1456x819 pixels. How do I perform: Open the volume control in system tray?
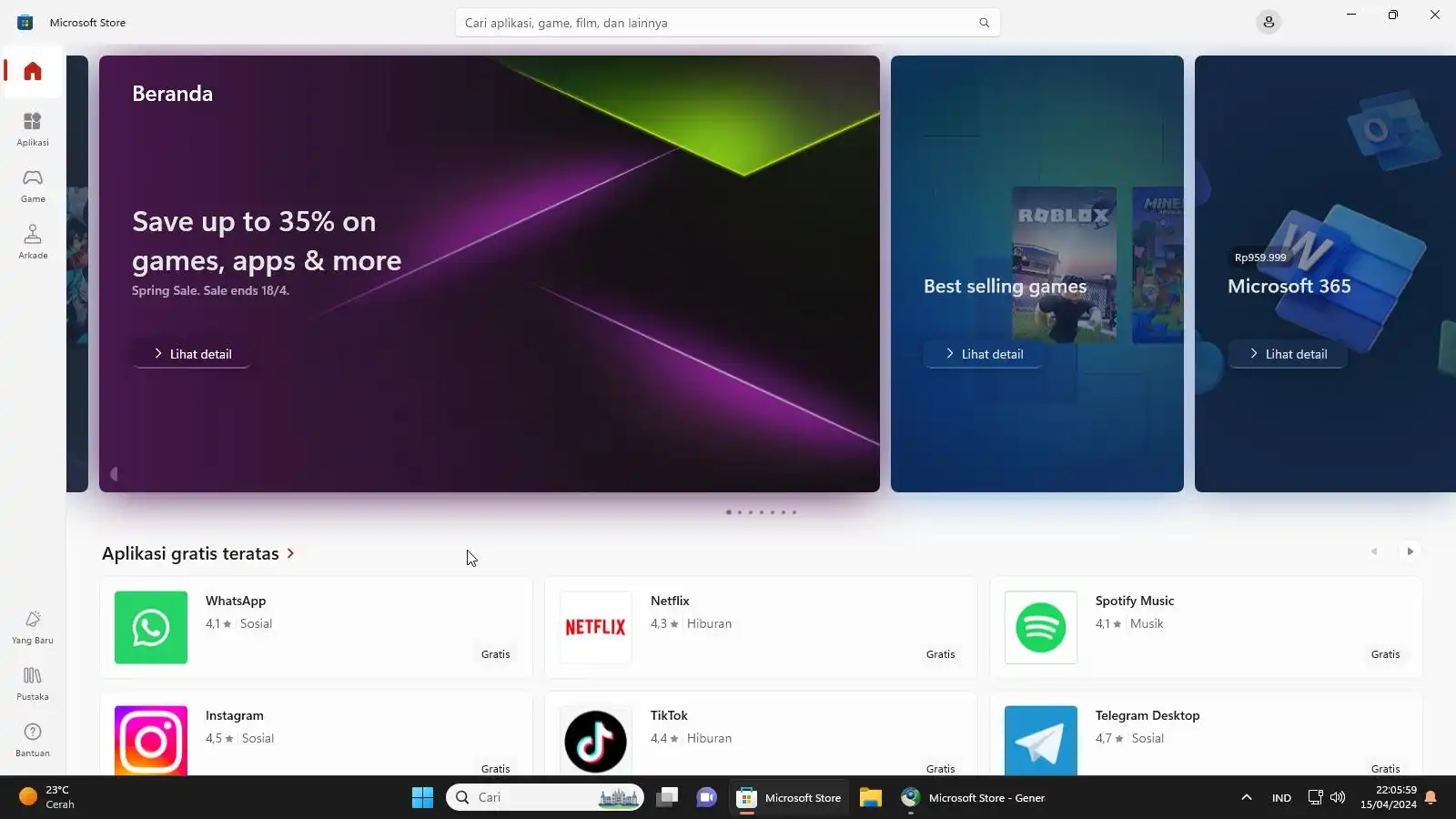[x=1338, y=798]
